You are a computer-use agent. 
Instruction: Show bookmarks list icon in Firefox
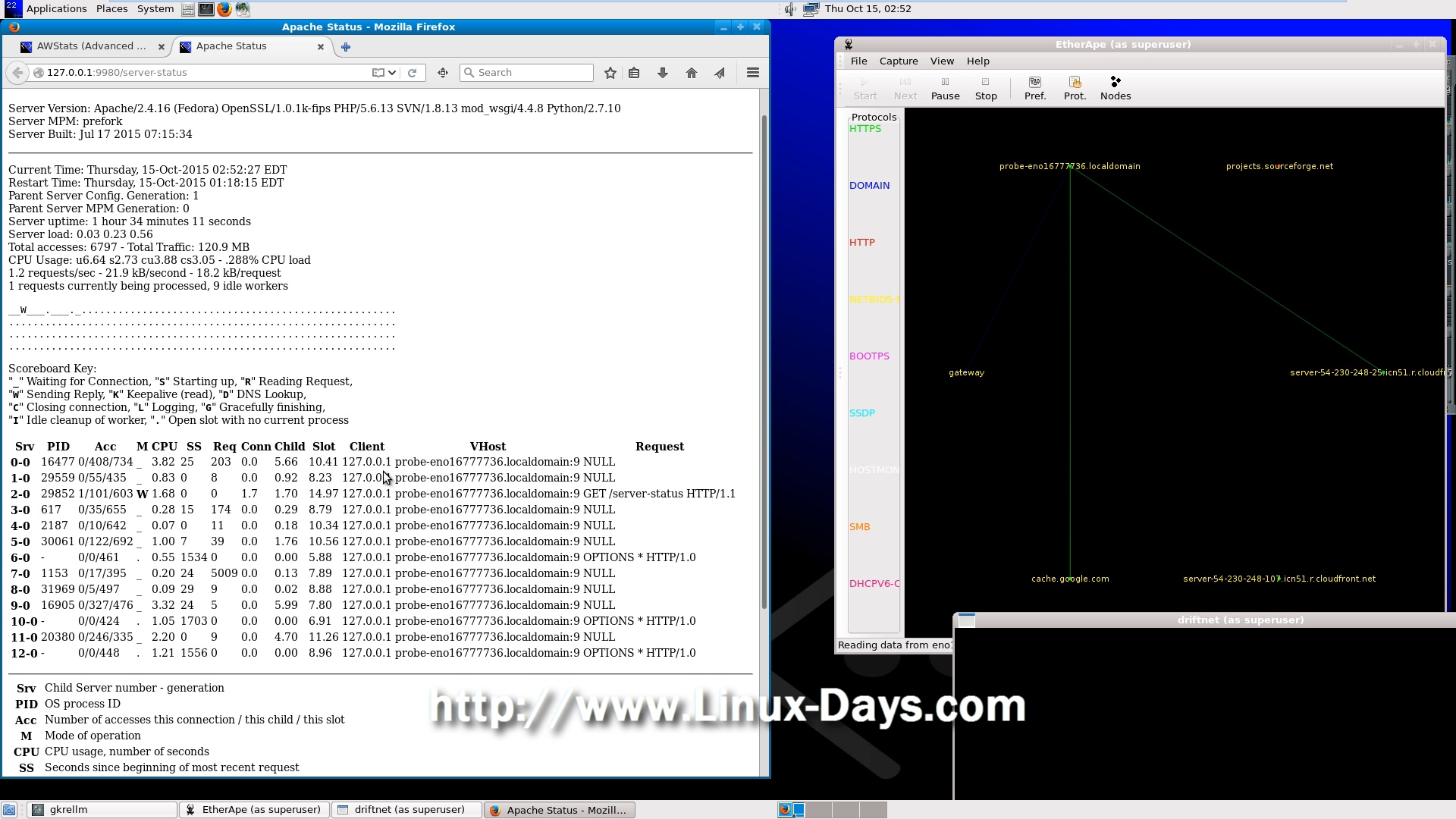tap(634, 73)
